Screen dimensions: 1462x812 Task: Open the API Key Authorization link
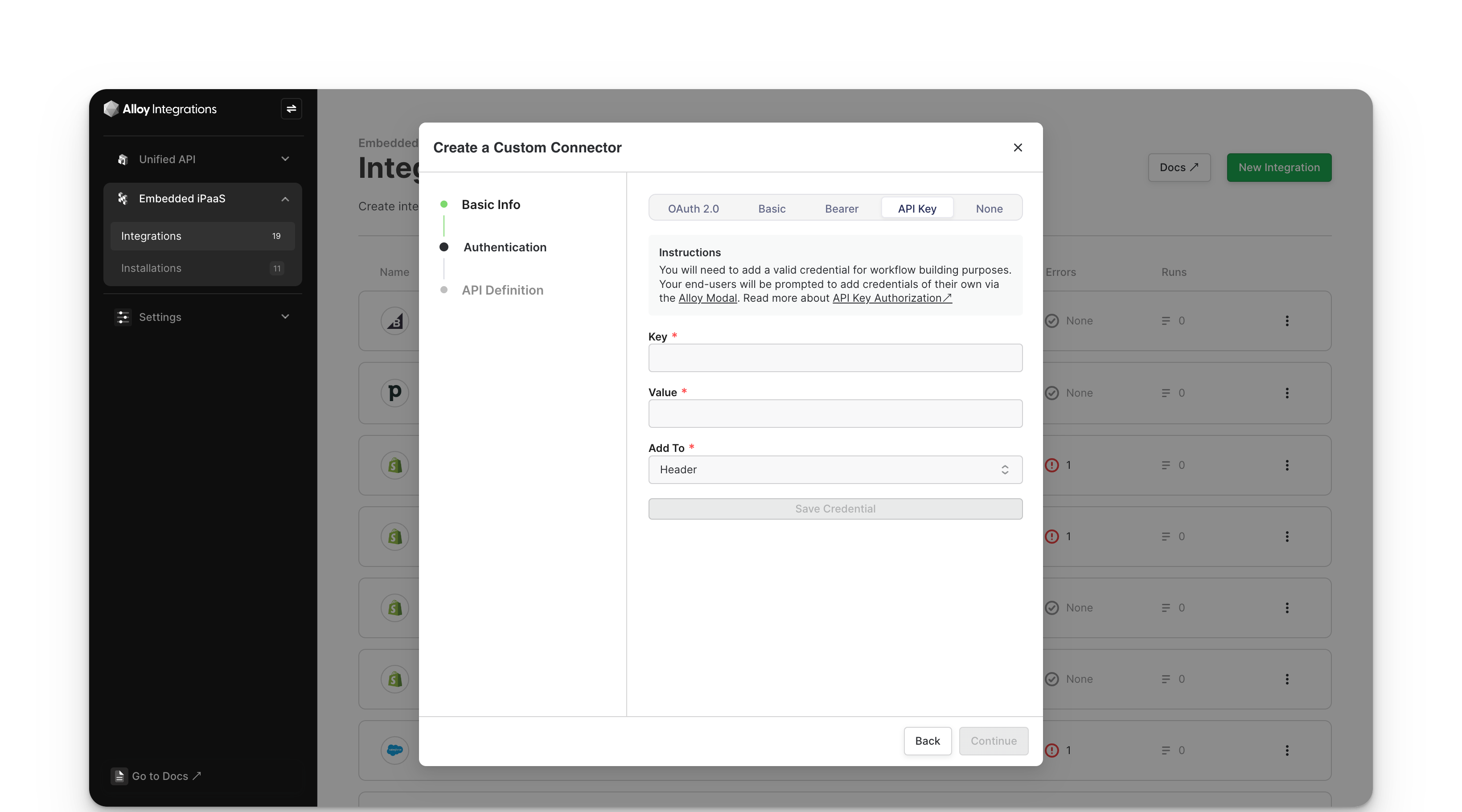(891, 298)
